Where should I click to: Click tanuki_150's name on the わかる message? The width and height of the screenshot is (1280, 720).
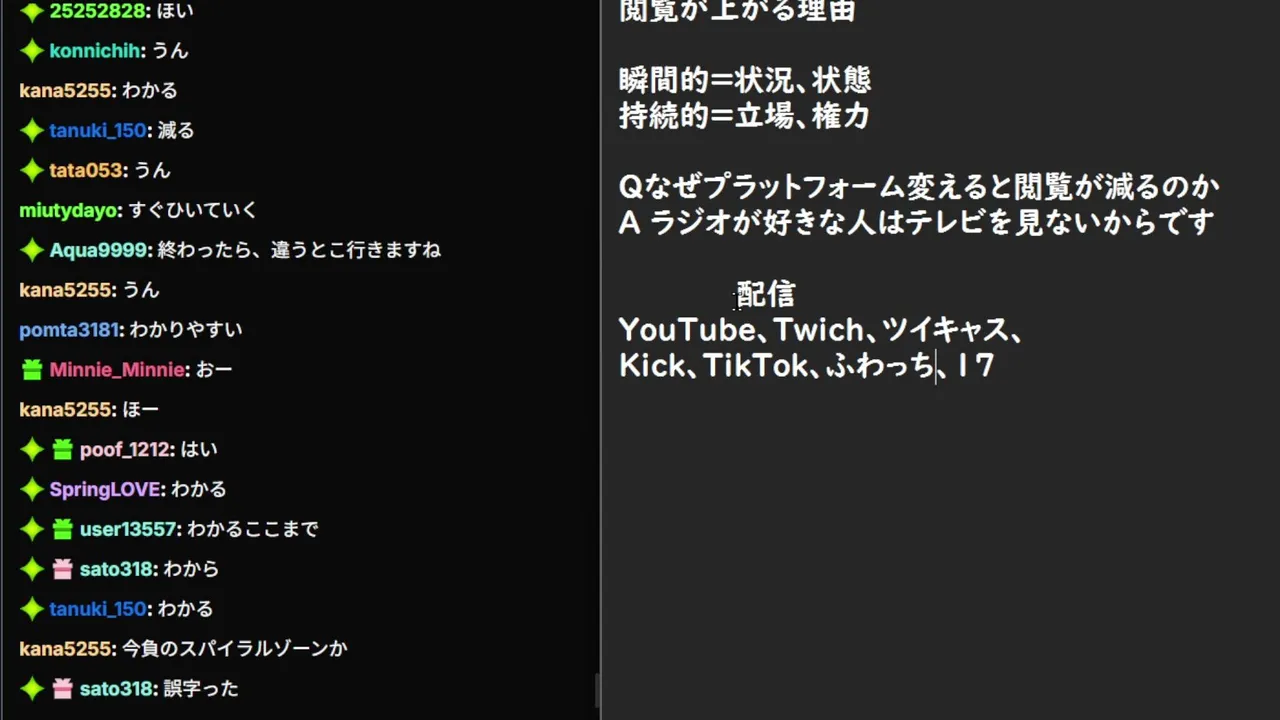click(x=98, y=609)
